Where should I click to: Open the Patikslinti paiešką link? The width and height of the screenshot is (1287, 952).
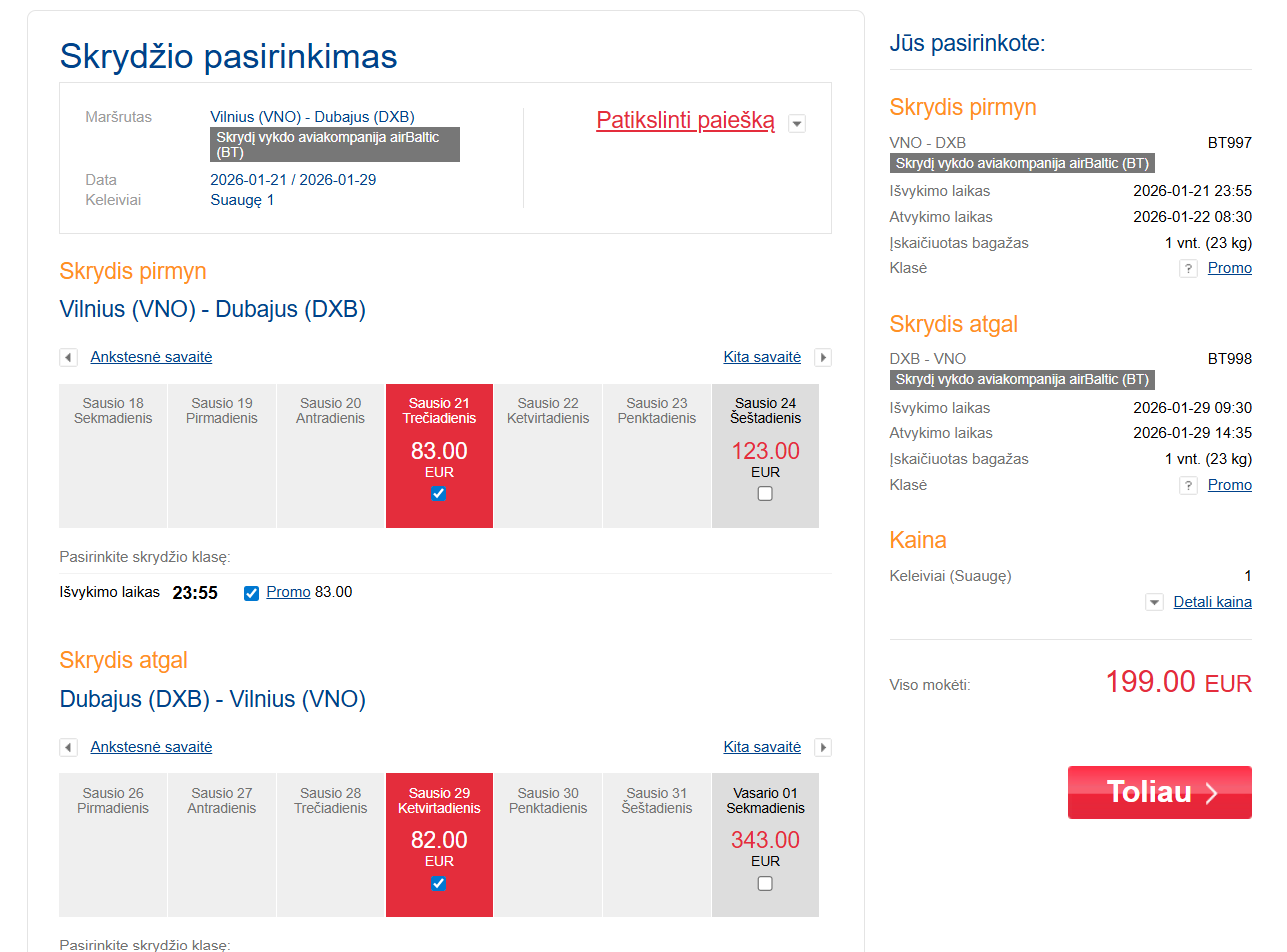[x=685, y=121]
